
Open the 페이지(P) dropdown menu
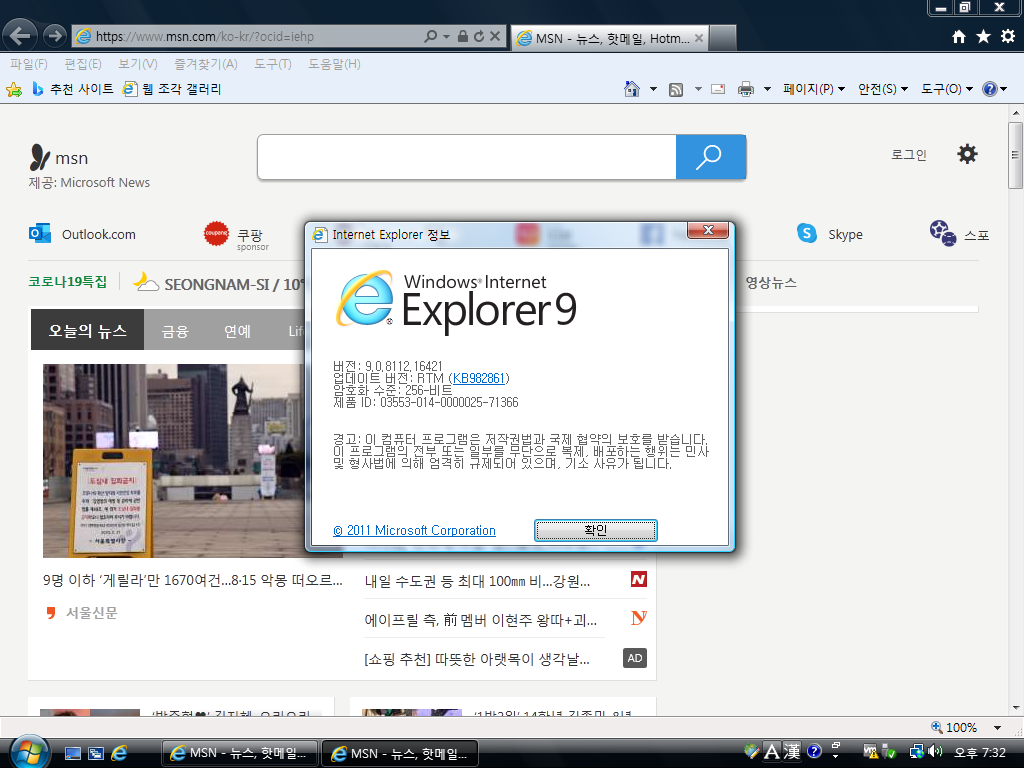click(814, 89)
